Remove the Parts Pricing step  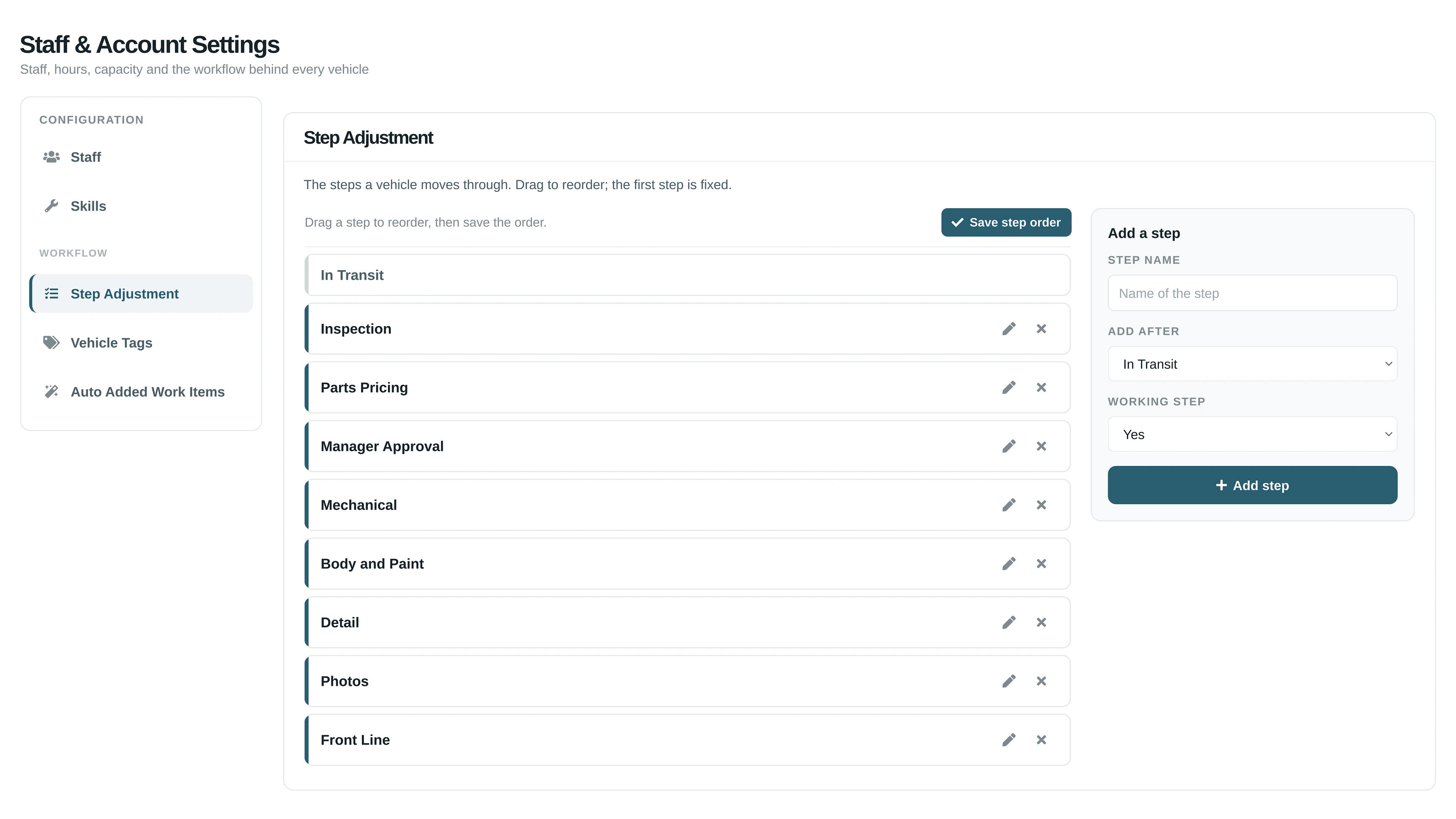(1041, 388)
